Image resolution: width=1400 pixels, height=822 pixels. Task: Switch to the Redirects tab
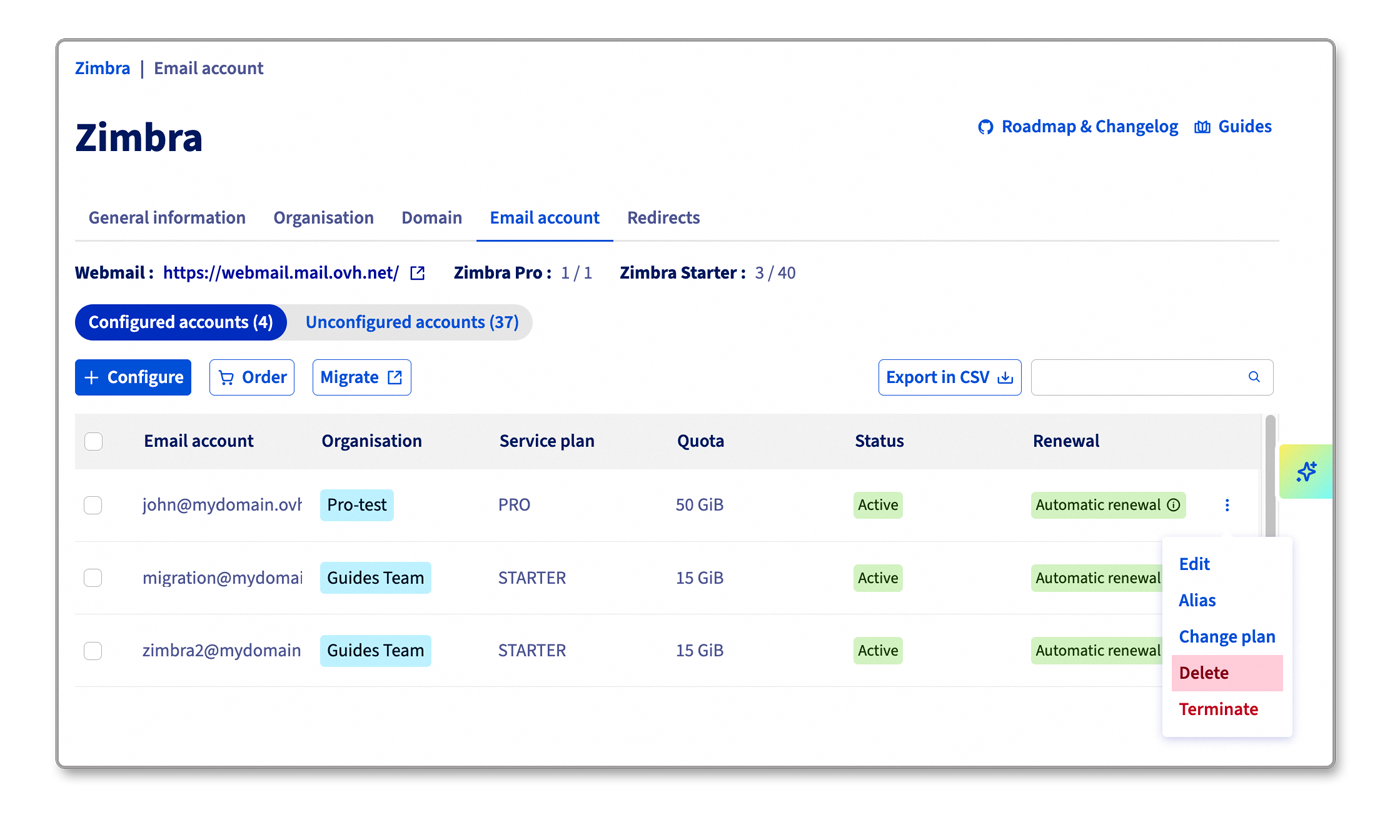coord(663,218)
